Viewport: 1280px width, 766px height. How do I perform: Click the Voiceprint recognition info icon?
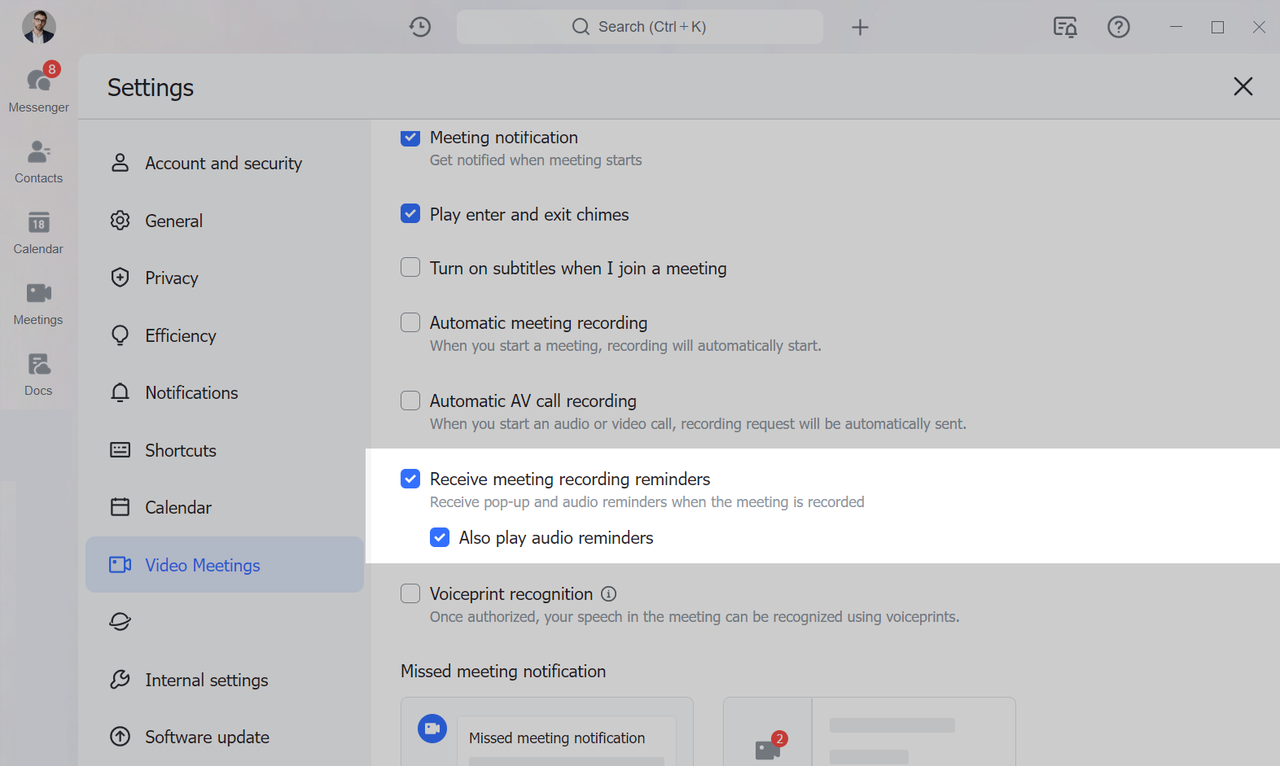tap(609, 594)
